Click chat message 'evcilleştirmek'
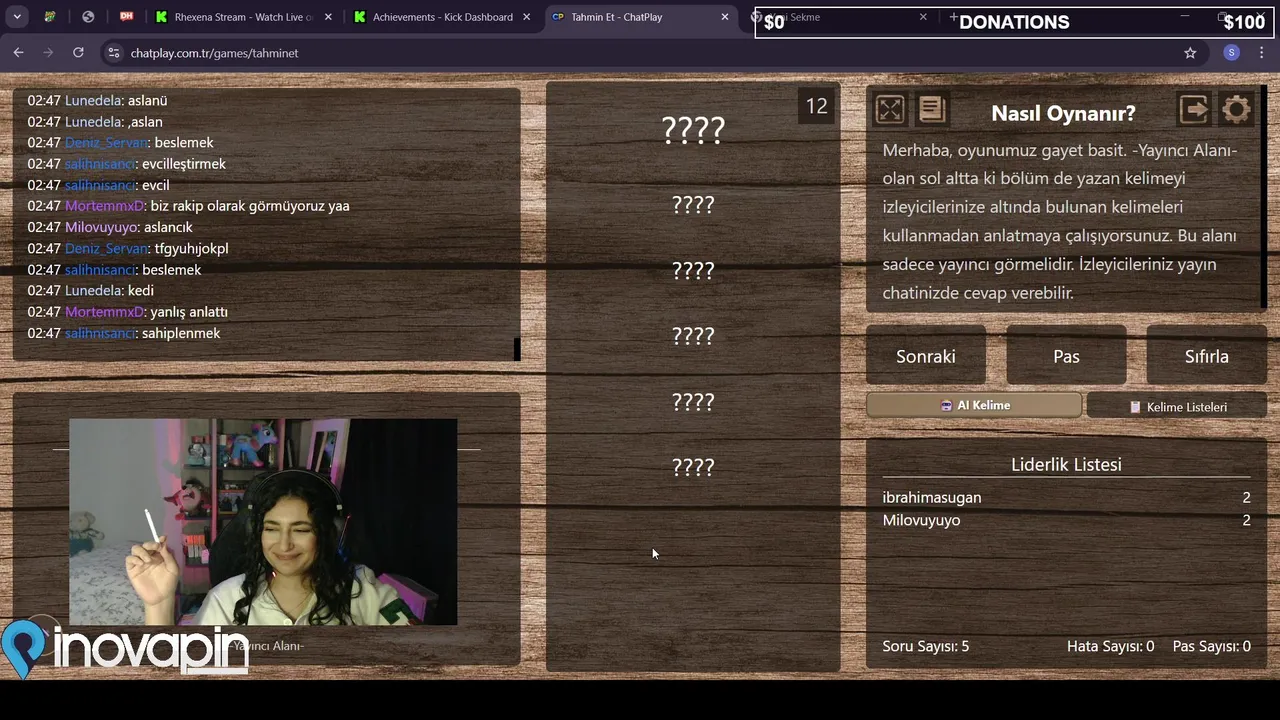 coord(184,164)
